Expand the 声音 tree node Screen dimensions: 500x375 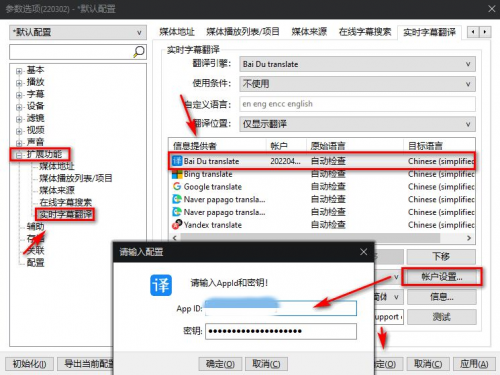tap(19, 143)
